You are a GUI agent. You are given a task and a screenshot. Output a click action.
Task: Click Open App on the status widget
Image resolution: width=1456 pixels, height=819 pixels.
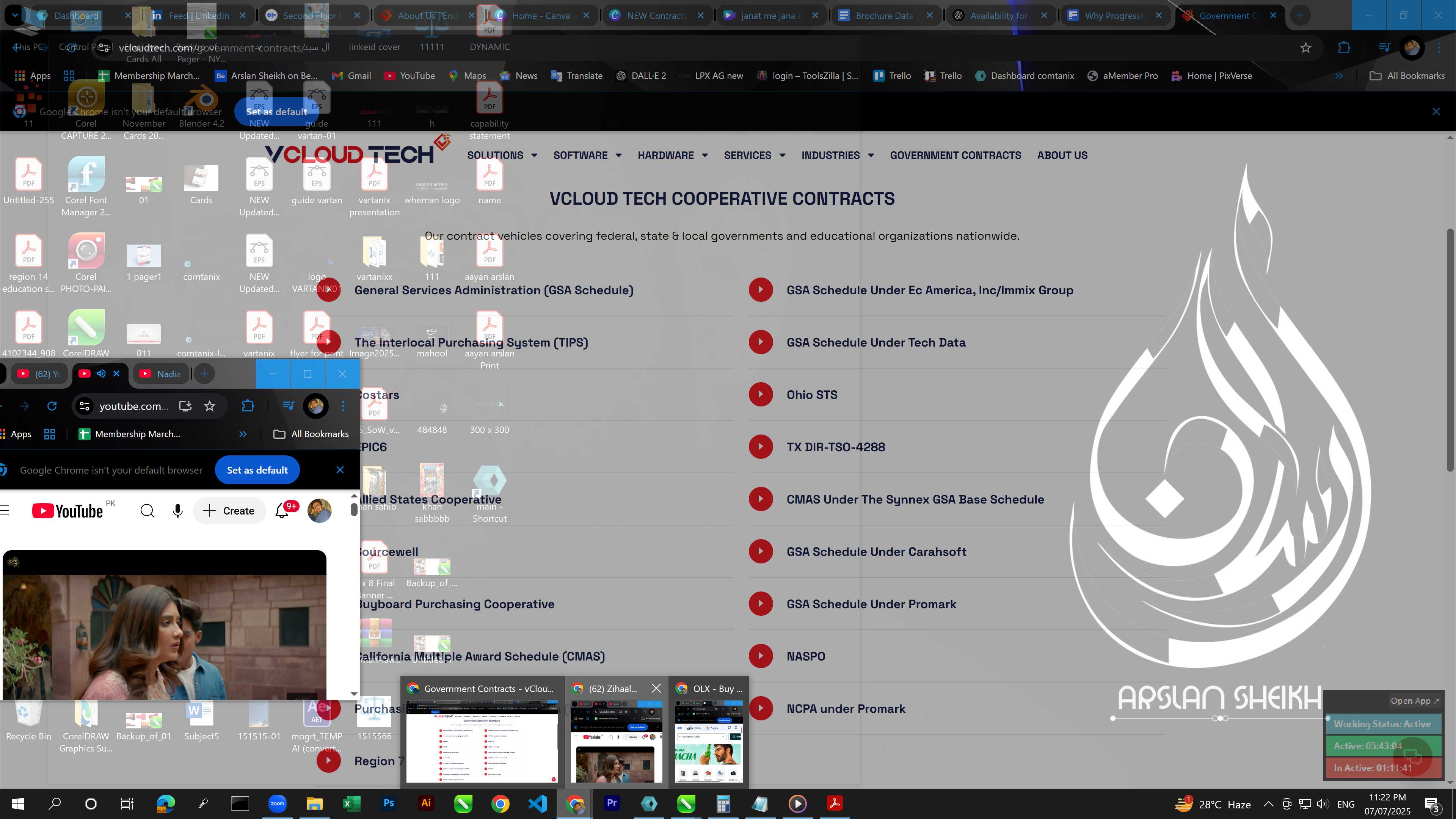pos(1415,701)
